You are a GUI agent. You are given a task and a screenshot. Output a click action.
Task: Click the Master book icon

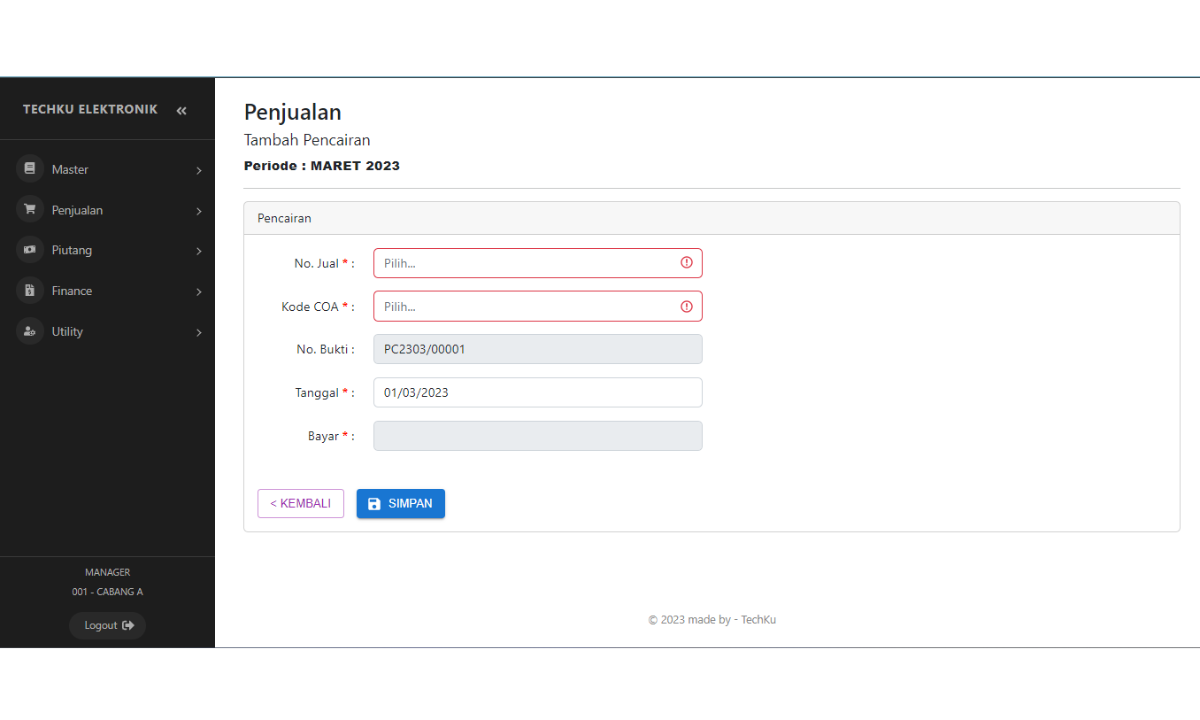coord(30,169)
